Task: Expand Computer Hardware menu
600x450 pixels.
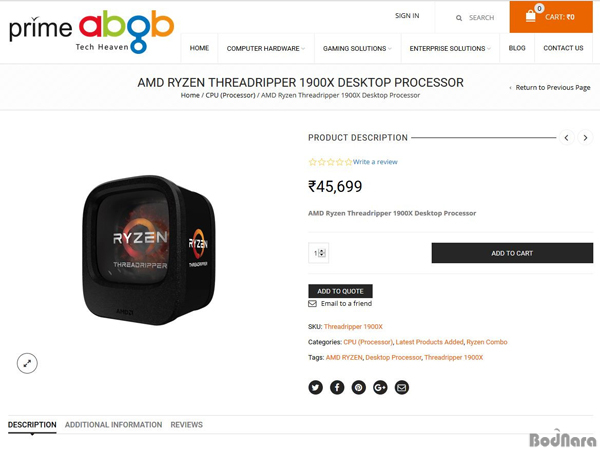Action: 266,49
